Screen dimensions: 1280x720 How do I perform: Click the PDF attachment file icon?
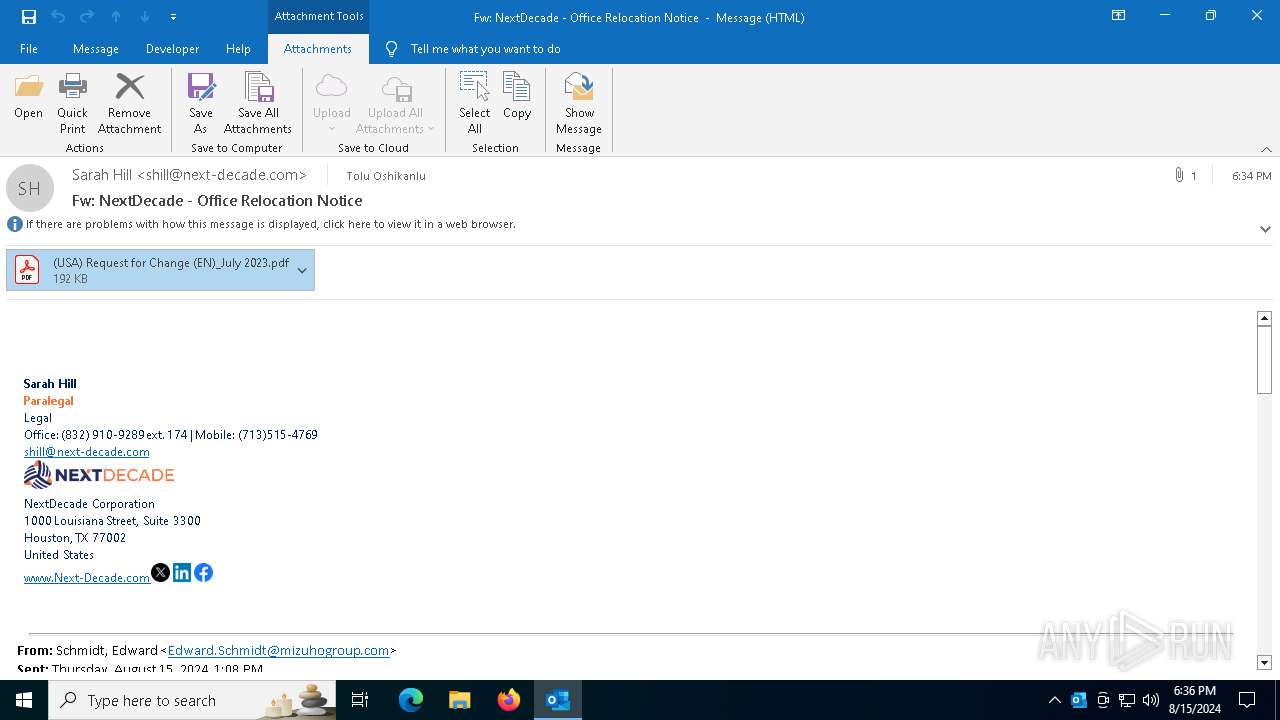27,270
